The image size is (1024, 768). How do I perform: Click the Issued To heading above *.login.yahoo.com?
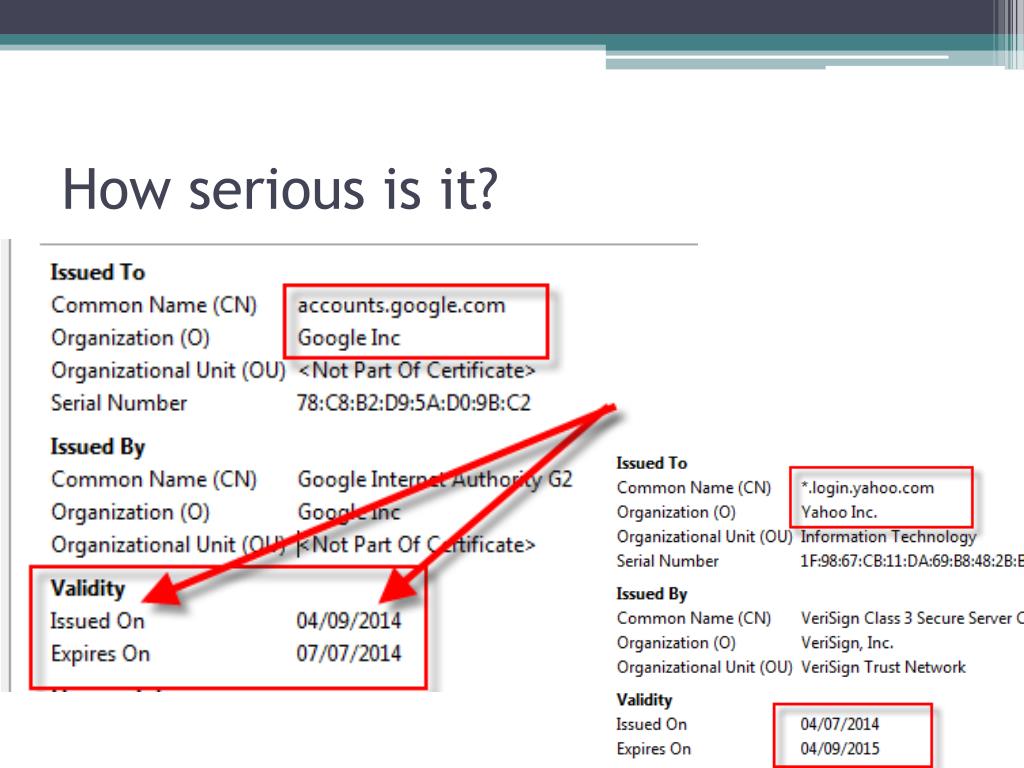point(652,463)
